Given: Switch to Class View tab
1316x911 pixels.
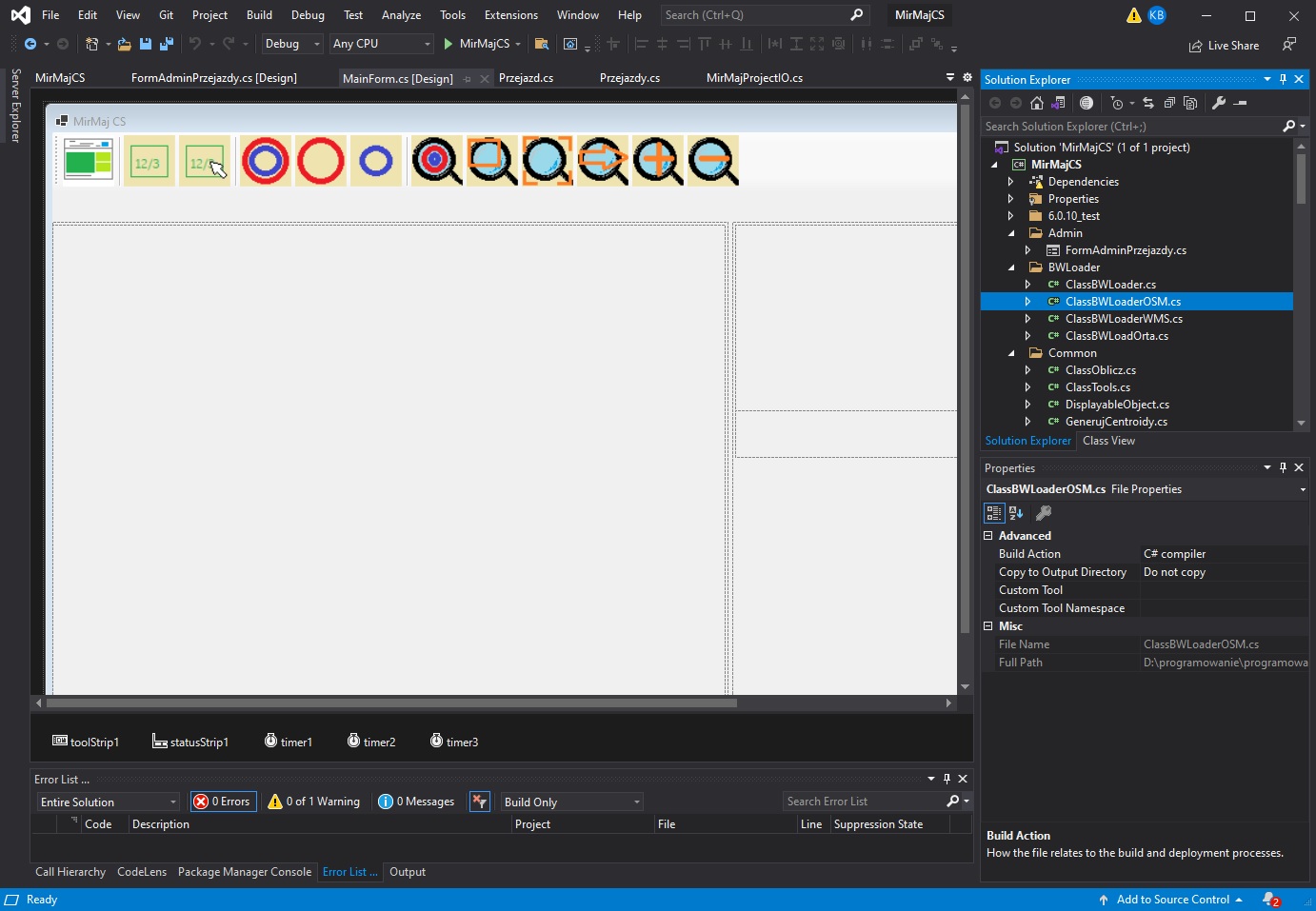Looking at the screenshot, I should click(x=1108, y=441).
